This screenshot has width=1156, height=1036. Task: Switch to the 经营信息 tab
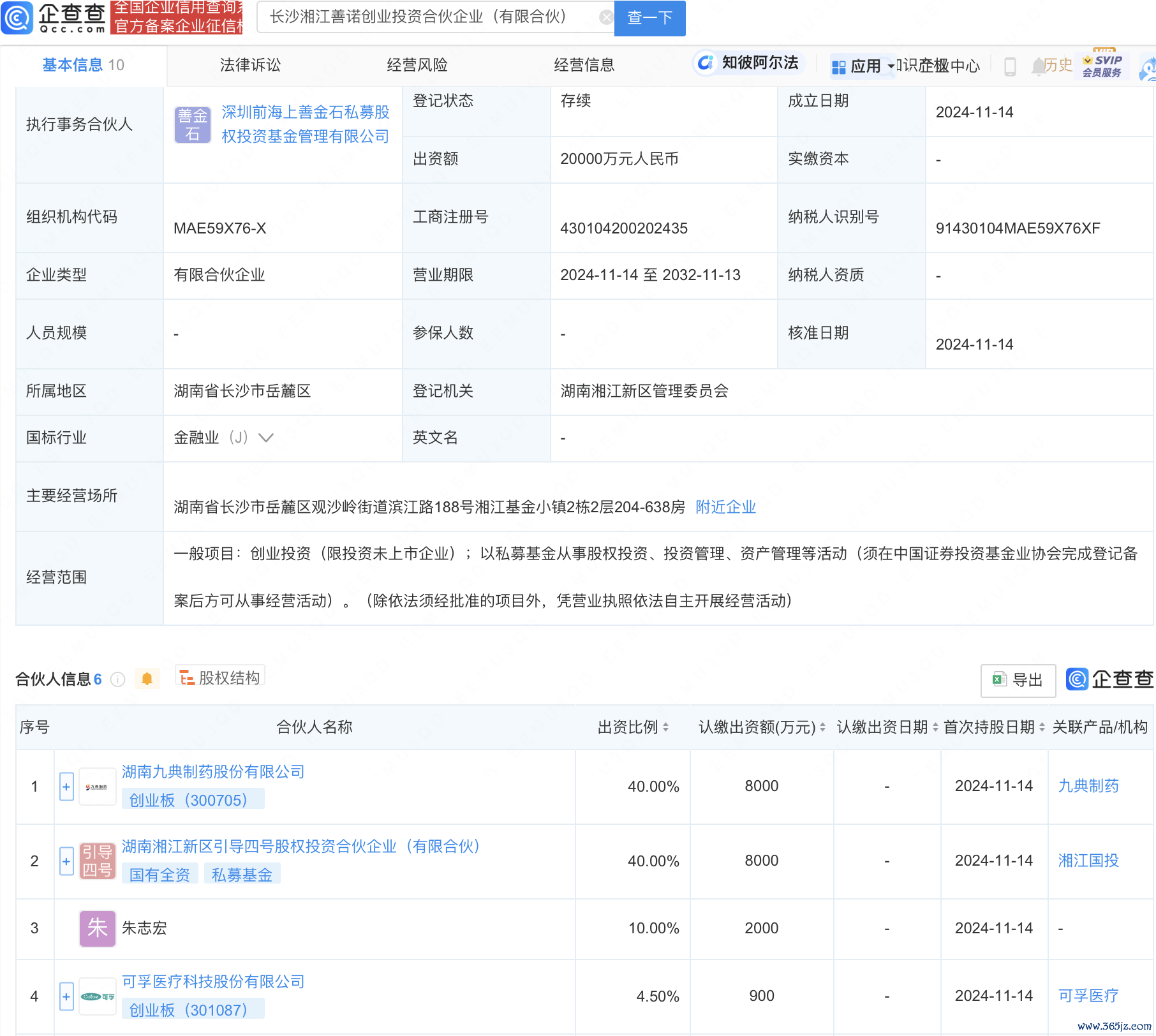pos(584,65)
